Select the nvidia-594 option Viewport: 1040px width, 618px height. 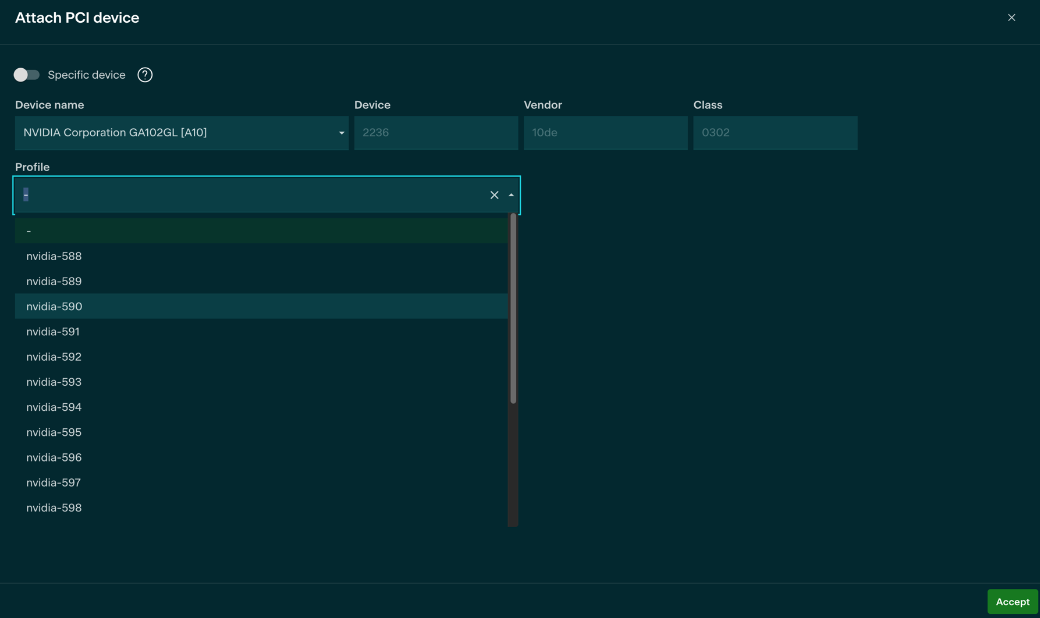pos(54,407)
